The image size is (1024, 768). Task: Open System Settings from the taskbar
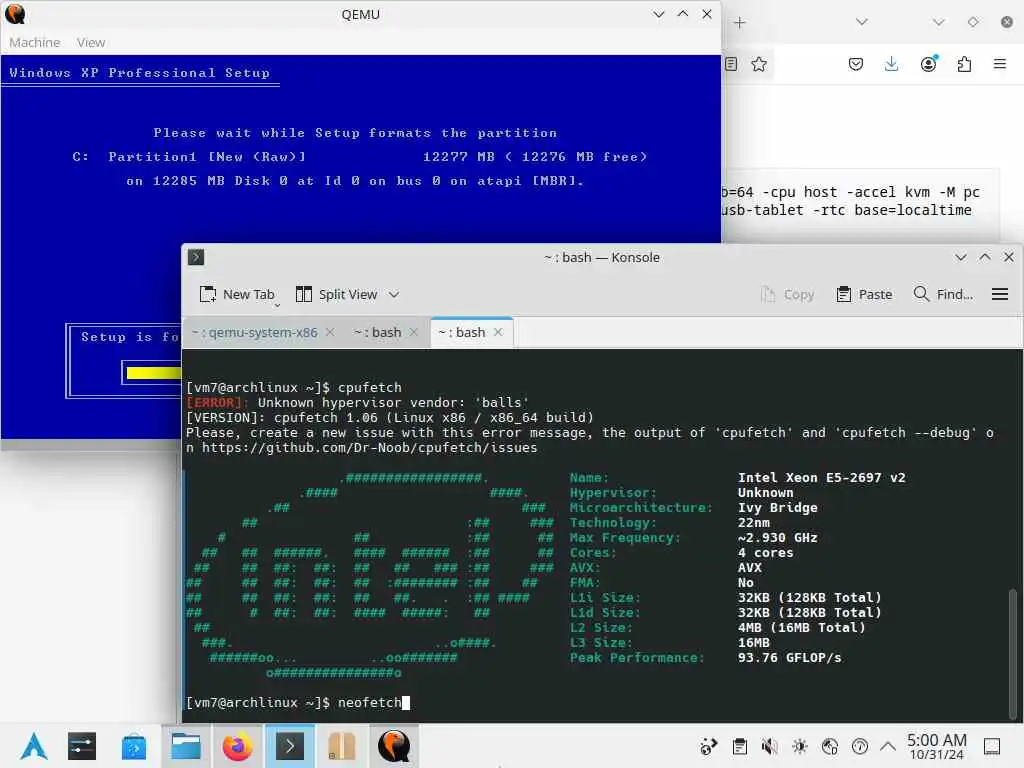tap(82, 746)
